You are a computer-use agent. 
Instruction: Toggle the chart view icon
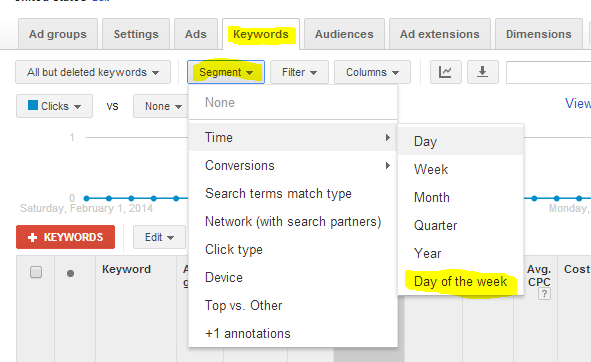point(446,72)
